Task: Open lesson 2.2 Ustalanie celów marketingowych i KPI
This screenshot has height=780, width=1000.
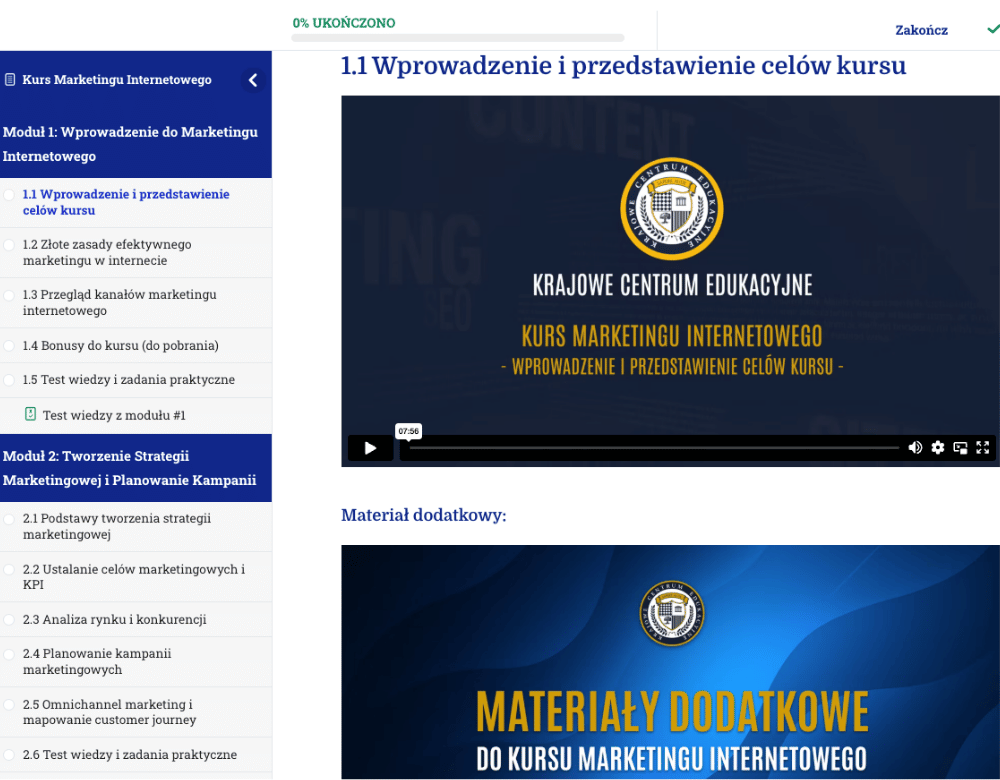Action: (136, 577)
